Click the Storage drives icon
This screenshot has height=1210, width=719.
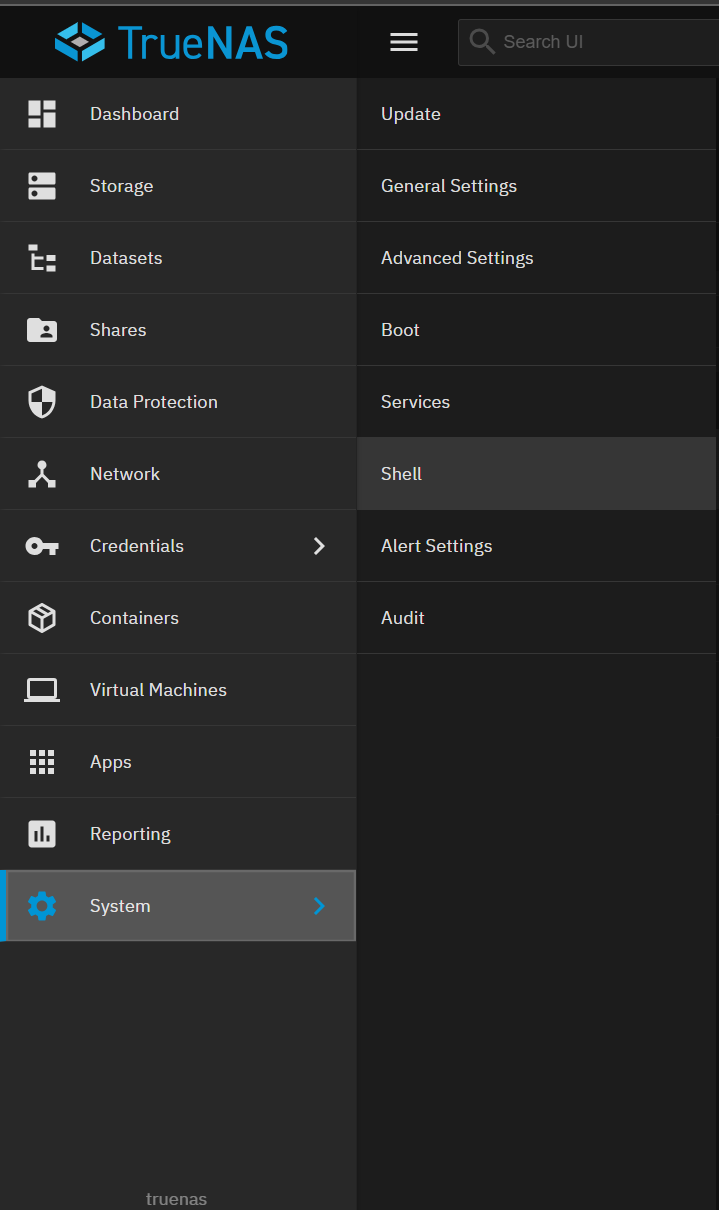(42, 186)
